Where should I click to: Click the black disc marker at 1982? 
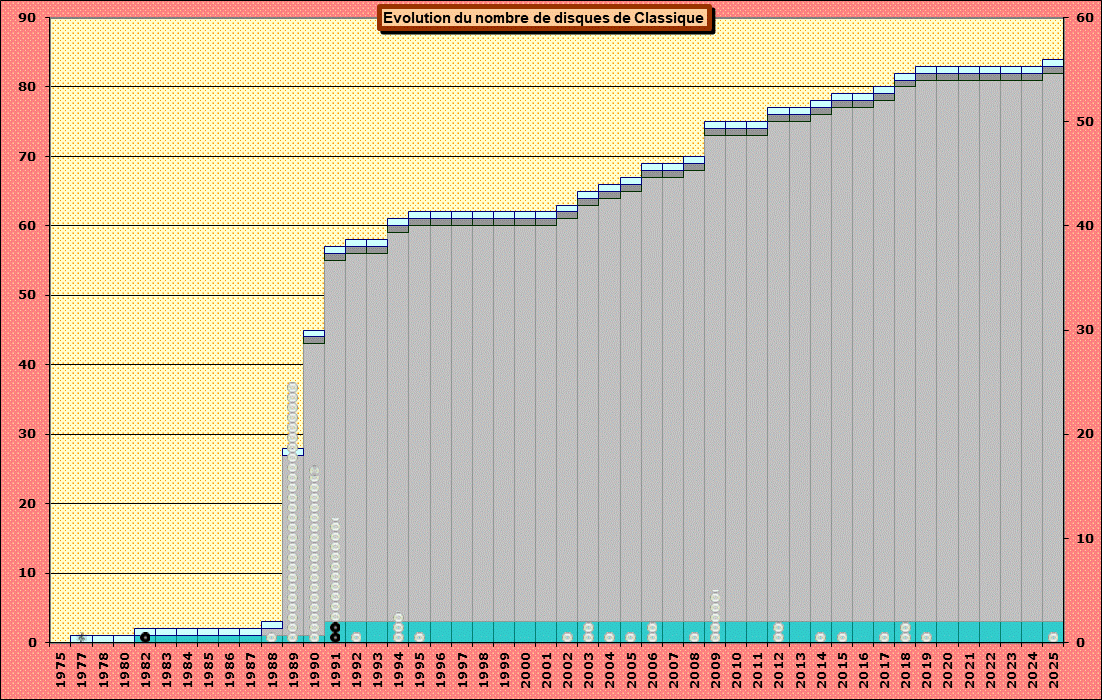pos(145,637)
